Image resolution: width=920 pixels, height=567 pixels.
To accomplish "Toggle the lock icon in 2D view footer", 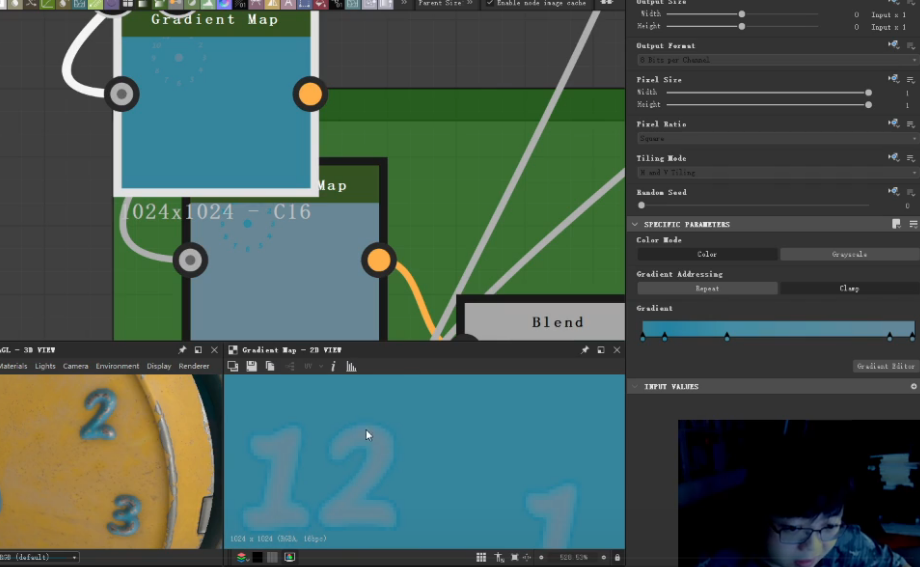I will tap(617, 557).
